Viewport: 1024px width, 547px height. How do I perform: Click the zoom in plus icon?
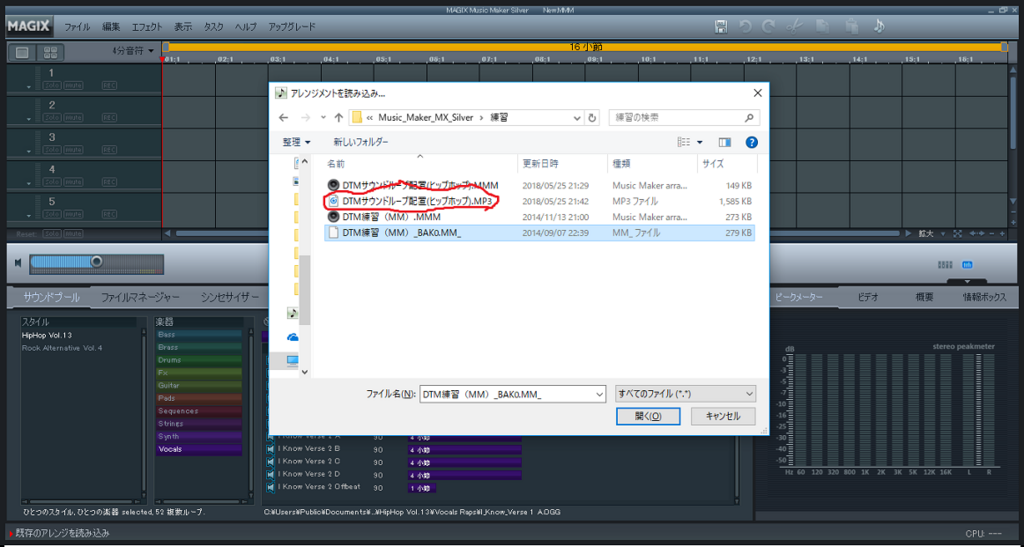point(1002,234)
